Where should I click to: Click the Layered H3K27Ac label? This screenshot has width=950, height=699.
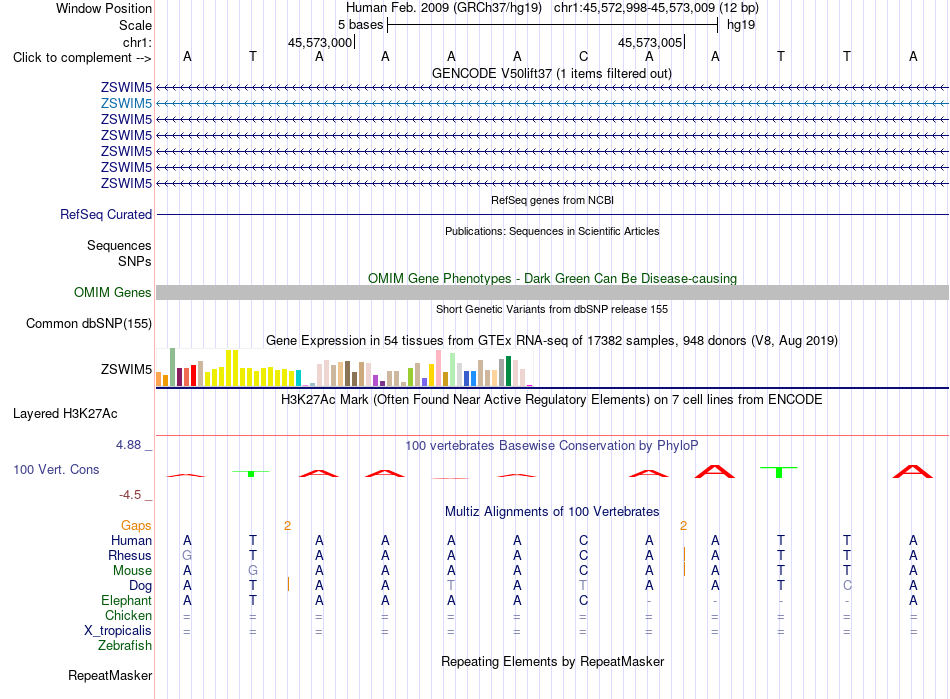(x=65, y=414)
